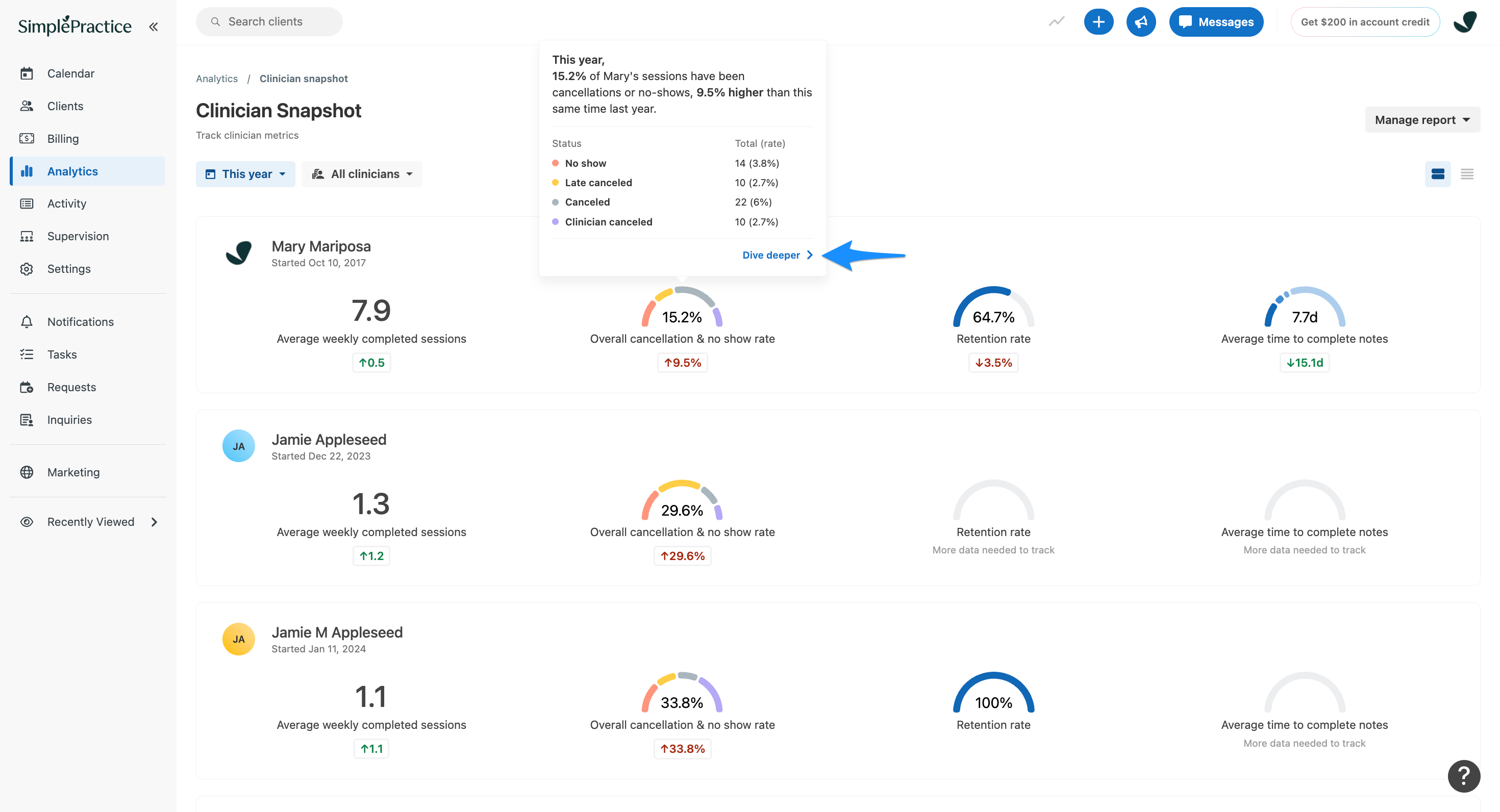Open the megaphone announcements icon
The height and width of the screenshot is (812, 1500).
coord(1141,21)
